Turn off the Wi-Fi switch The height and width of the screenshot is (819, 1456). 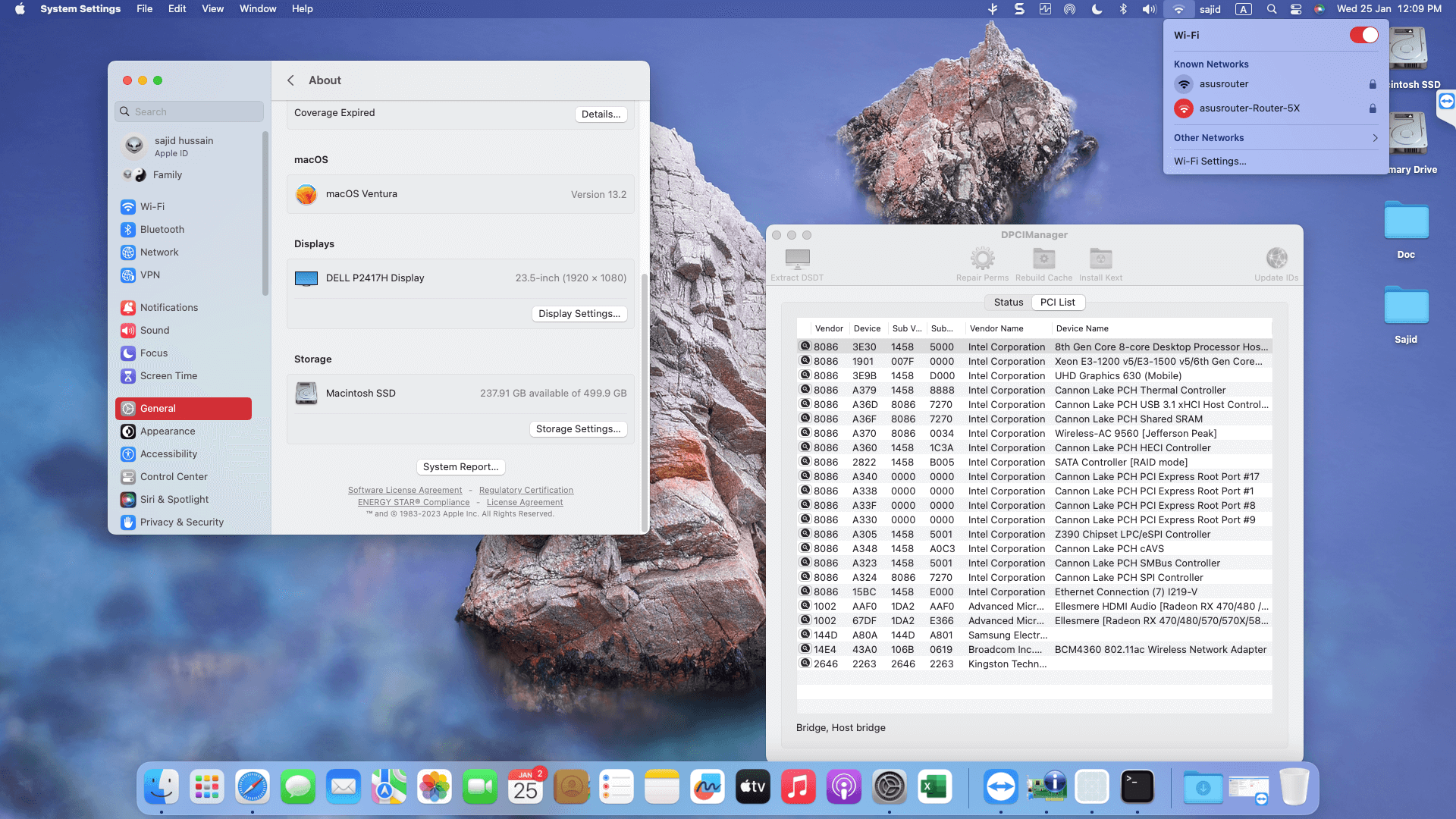[x=1363, y=35]
